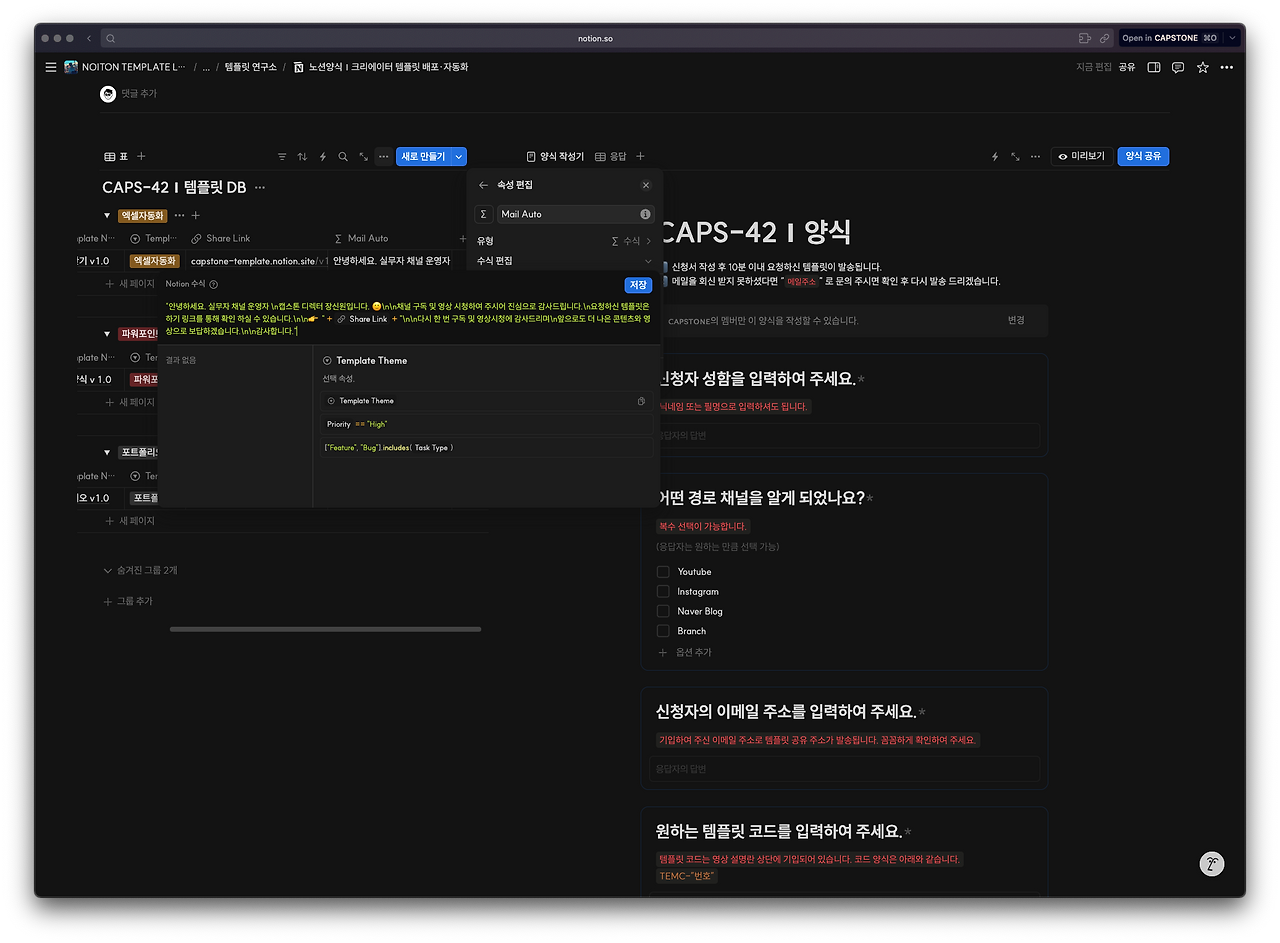Click the 저장 save button
The height and width of the screenshot is (943, 1280).
(638, 286)
